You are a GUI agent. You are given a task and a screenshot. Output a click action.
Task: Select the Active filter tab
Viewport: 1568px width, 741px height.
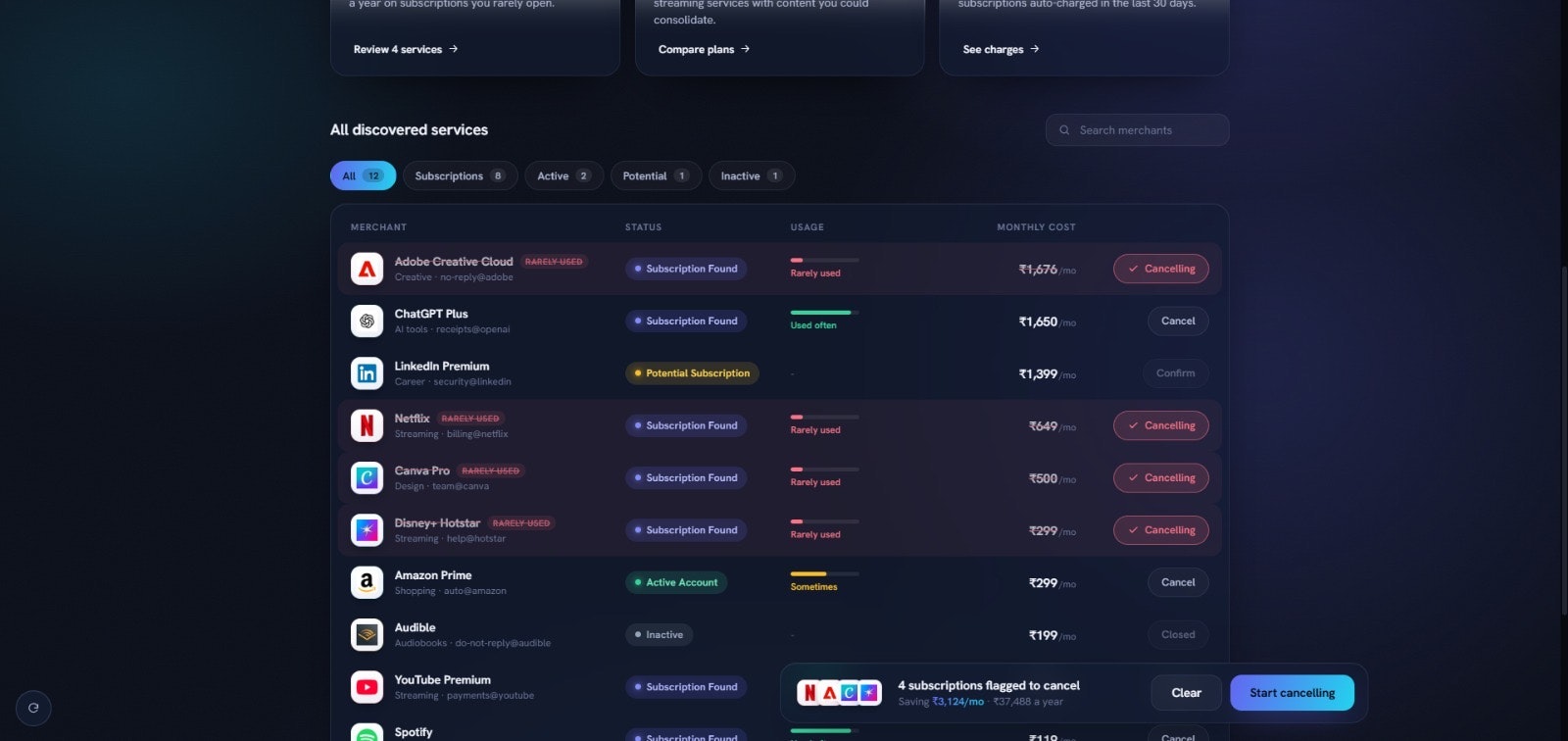[563, 175]
